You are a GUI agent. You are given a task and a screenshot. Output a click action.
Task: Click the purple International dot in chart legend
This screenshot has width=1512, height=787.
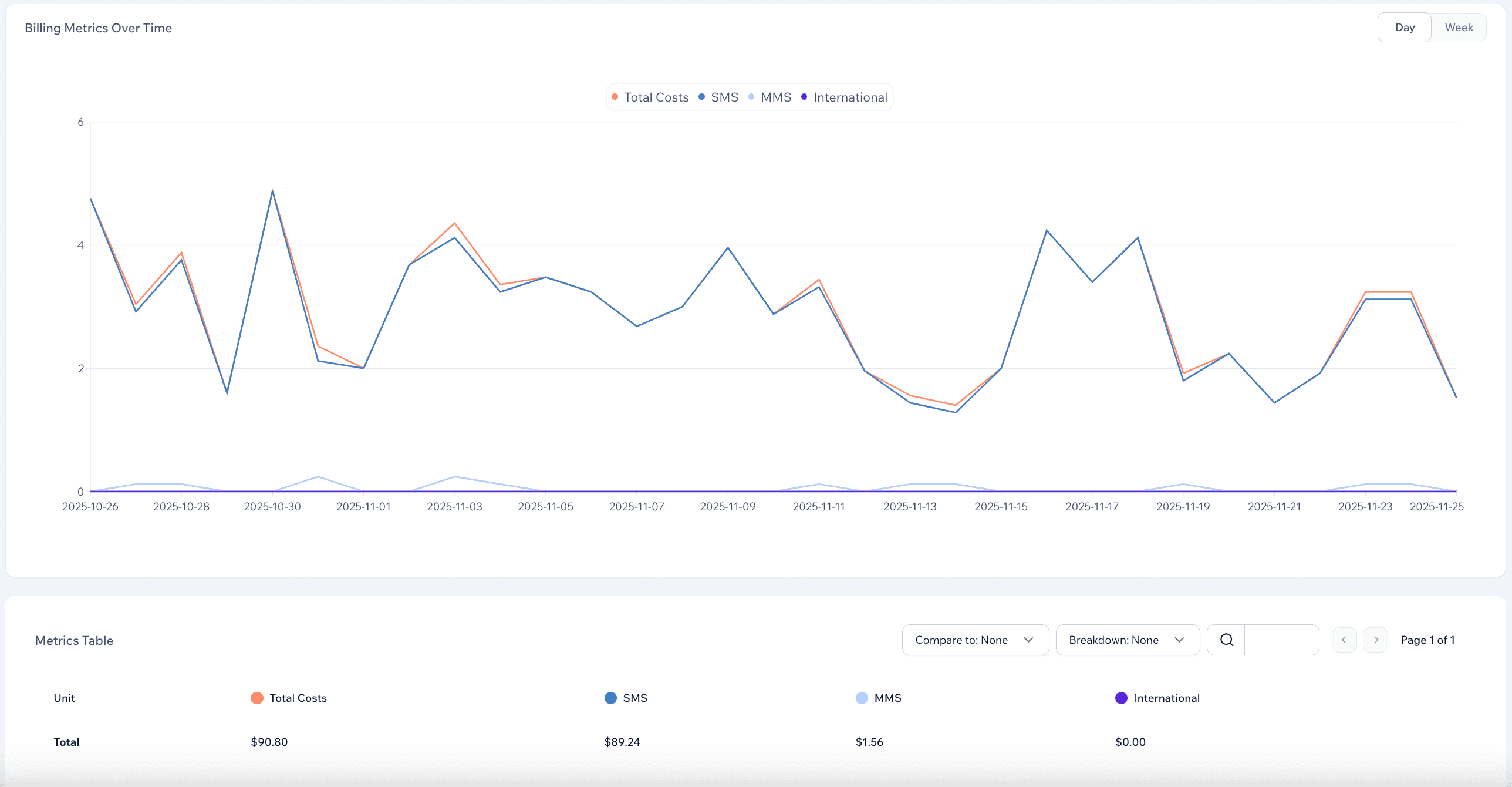tap(805, 97)
